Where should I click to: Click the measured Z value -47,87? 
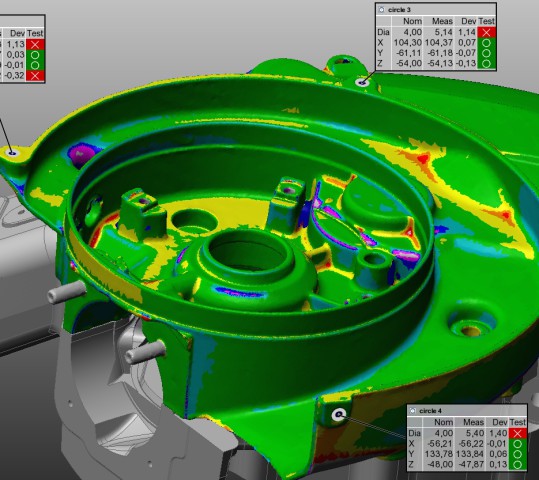click(x=472, y=465)
